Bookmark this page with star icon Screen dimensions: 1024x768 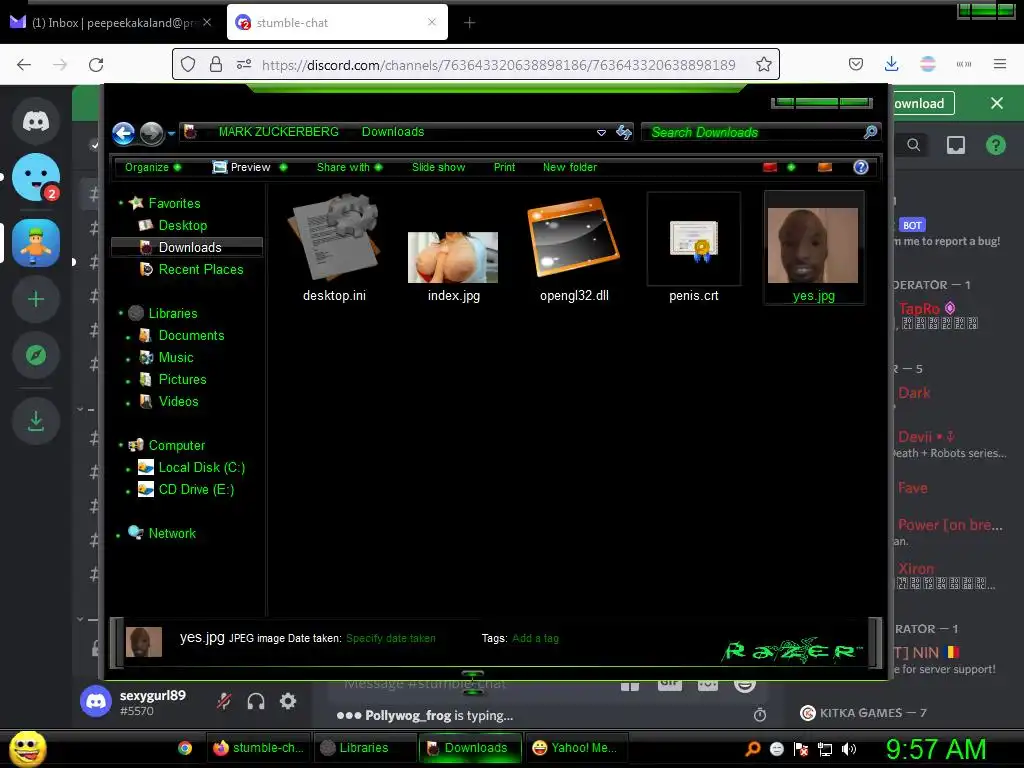(763, 64)
